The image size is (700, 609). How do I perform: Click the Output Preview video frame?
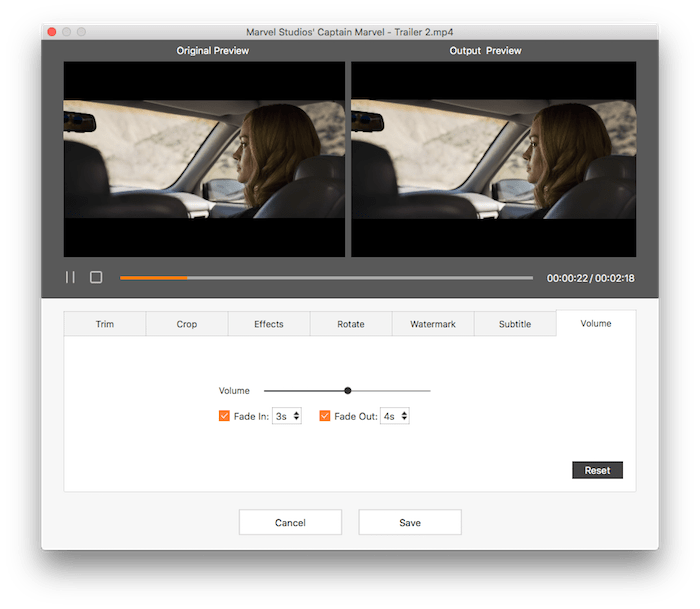tap(493, 159)
